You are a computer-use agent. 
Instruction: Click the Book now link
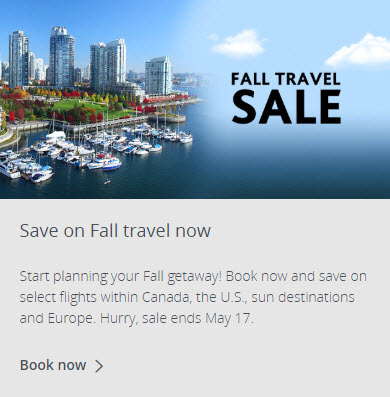62,365
